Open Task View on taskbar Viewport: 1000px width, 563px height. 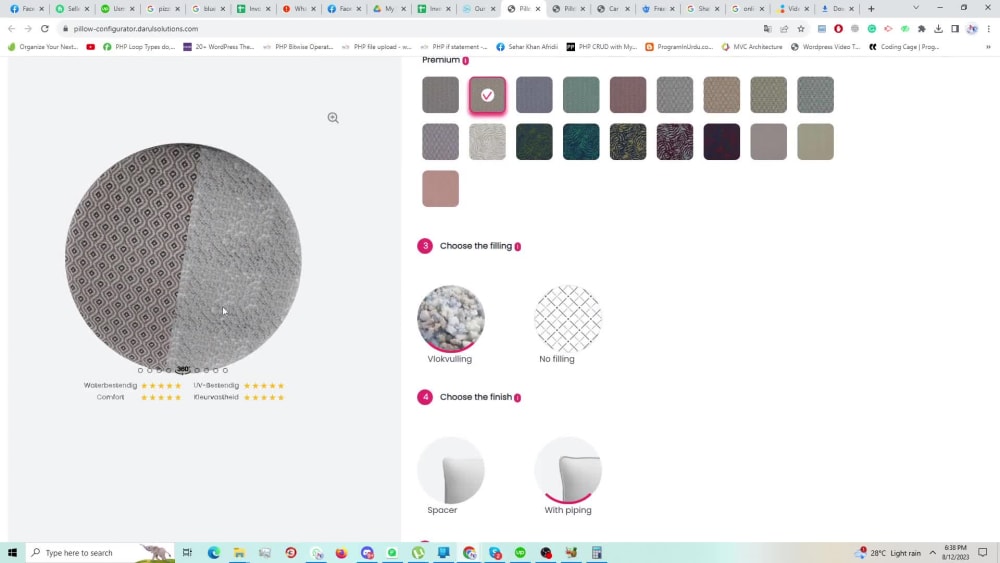coord(188,553)
